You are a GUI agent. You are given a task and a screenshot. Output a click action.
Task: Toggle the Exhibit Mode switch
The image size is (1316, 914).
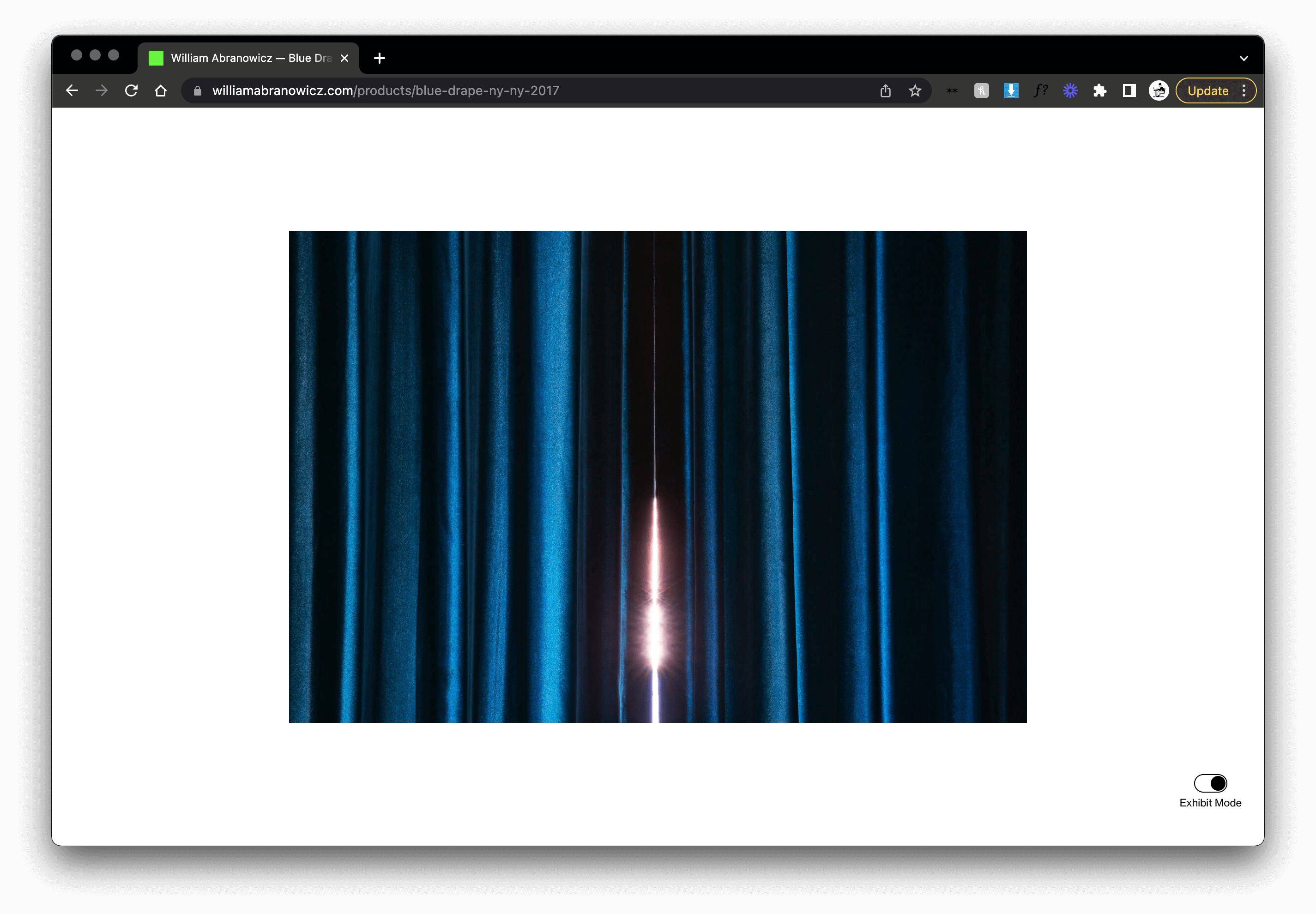[1210, 783]
